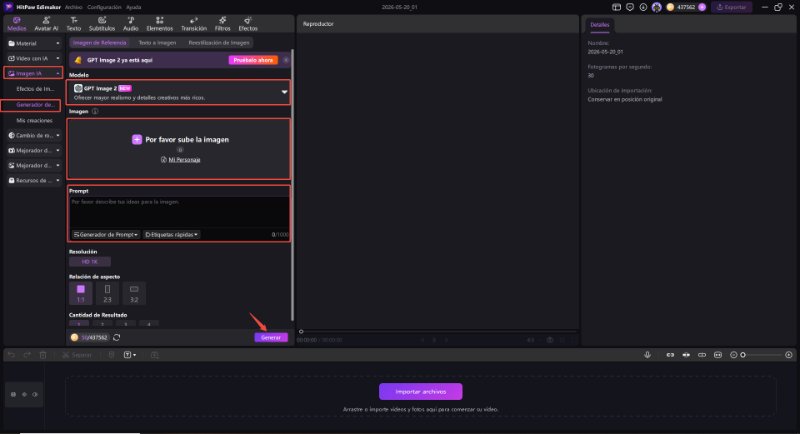The image size is (800, 434).
Task: Open the Archivo menu
Action: pyautogui.click(x=73, y=7)
